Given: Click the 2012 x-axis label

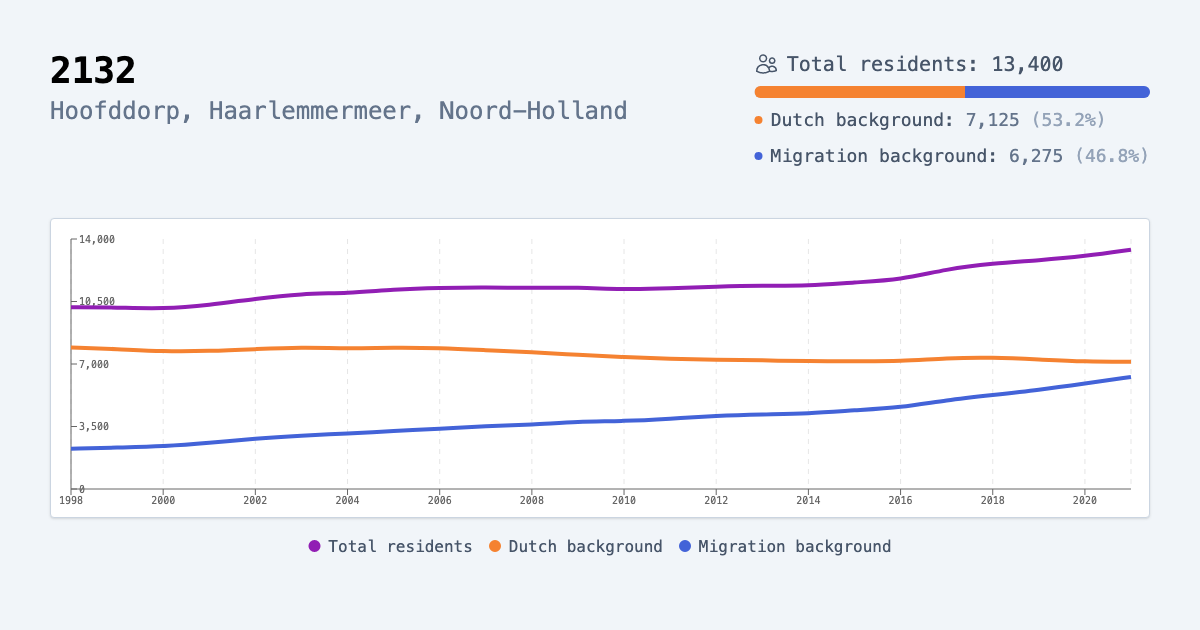Looking at the screenshot, I should click(x=716, y=499).
